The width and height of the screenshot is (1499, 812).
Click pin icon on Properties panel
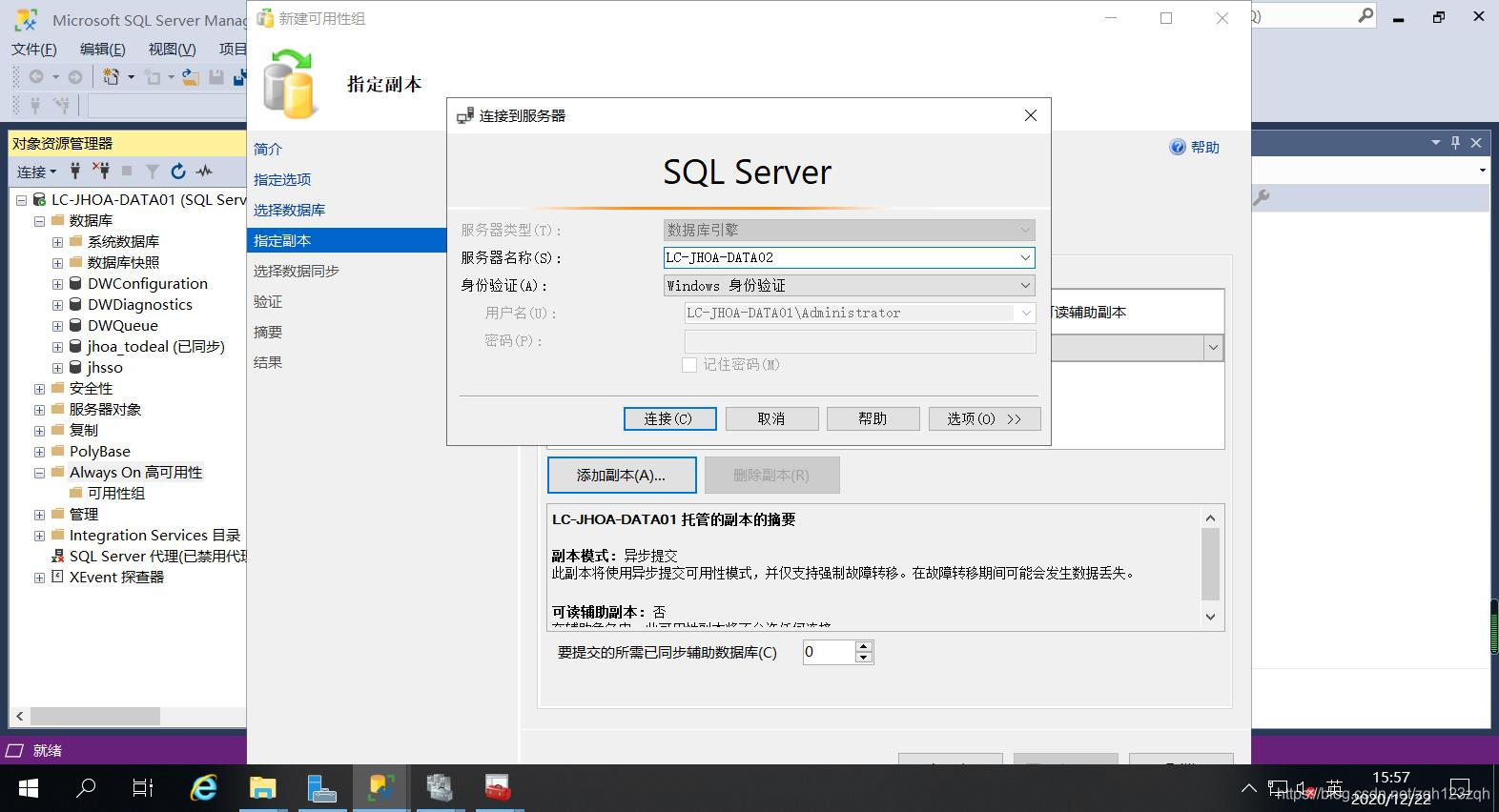click(1455, 142)
